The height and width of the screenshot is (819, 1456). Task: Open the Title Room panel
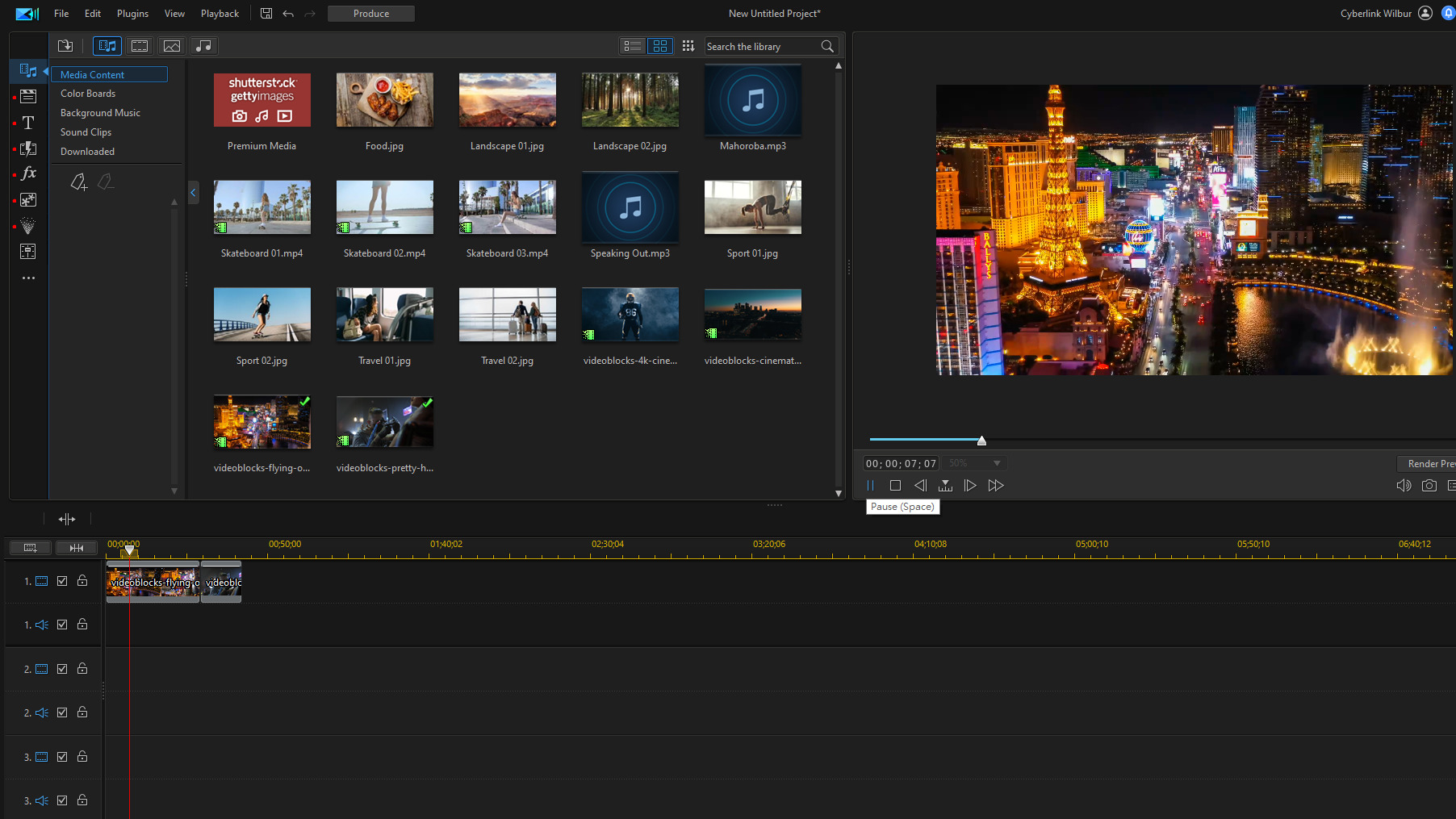click(x=28, y=123)
